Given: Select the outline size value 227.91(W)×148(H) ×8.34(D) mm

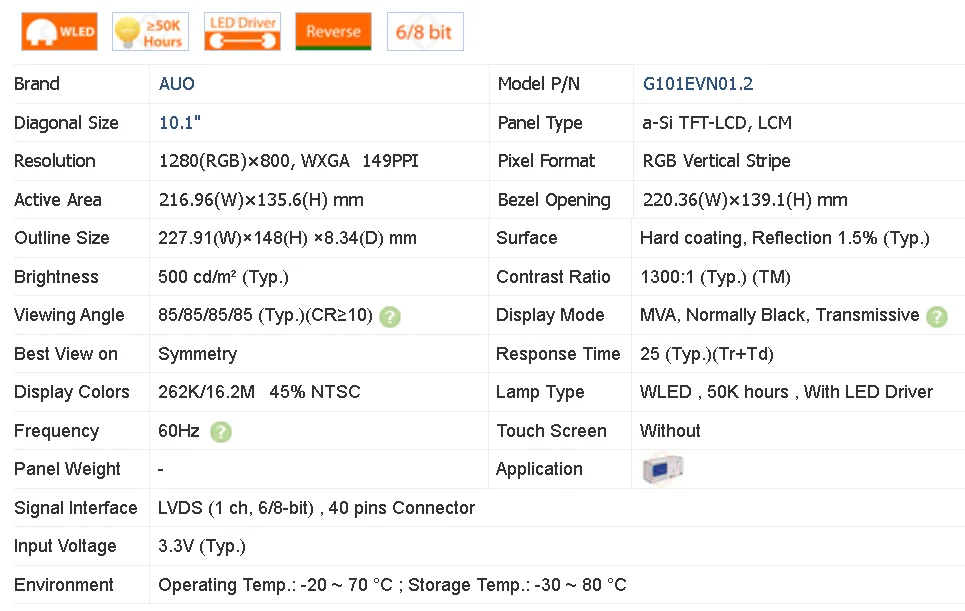Looking at the screenshot, I should tap(287, 238).
